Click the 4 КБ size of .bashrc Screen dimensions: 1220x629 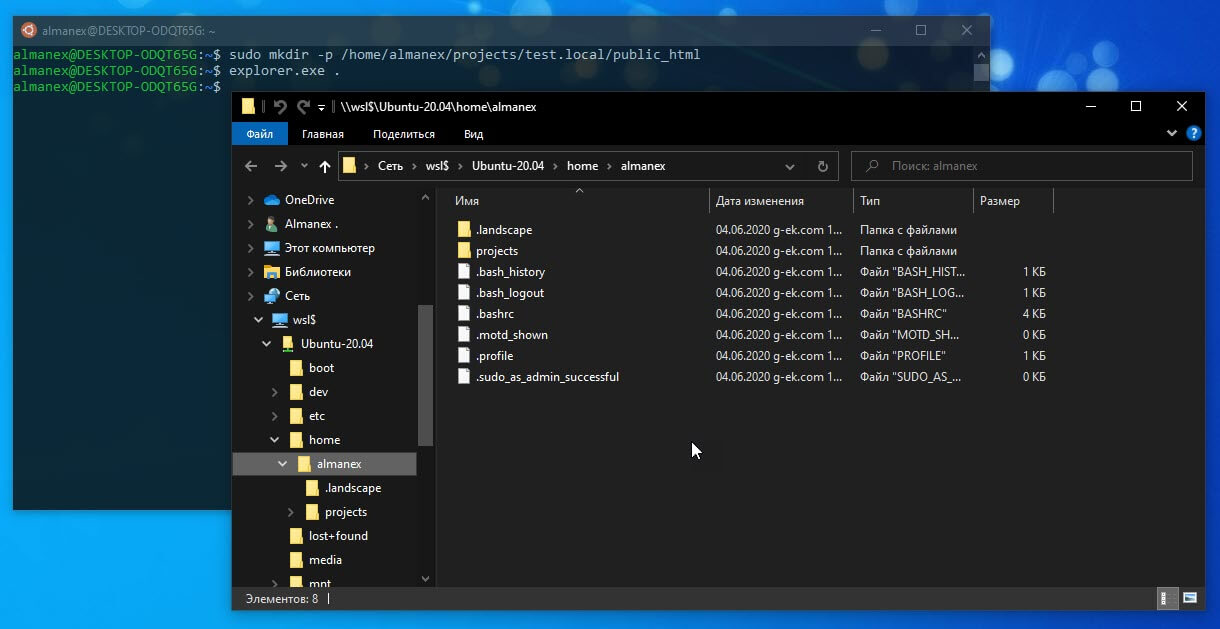point(1034,314)
